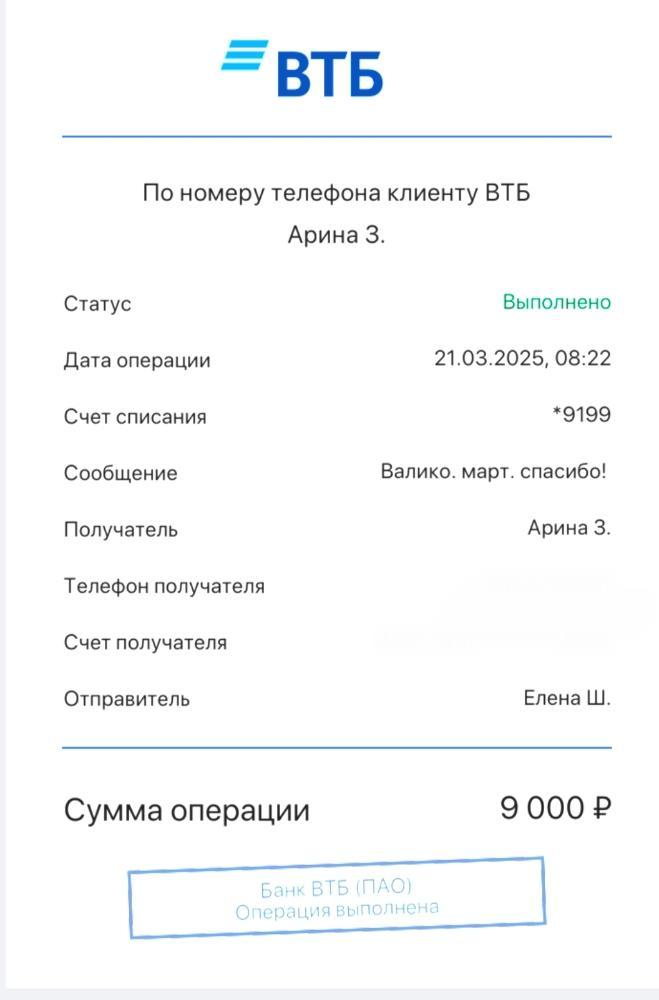Screen dimensions: 659x1000
Task: Select recipient name in Получатель row
Action: [x=569, y=528]
